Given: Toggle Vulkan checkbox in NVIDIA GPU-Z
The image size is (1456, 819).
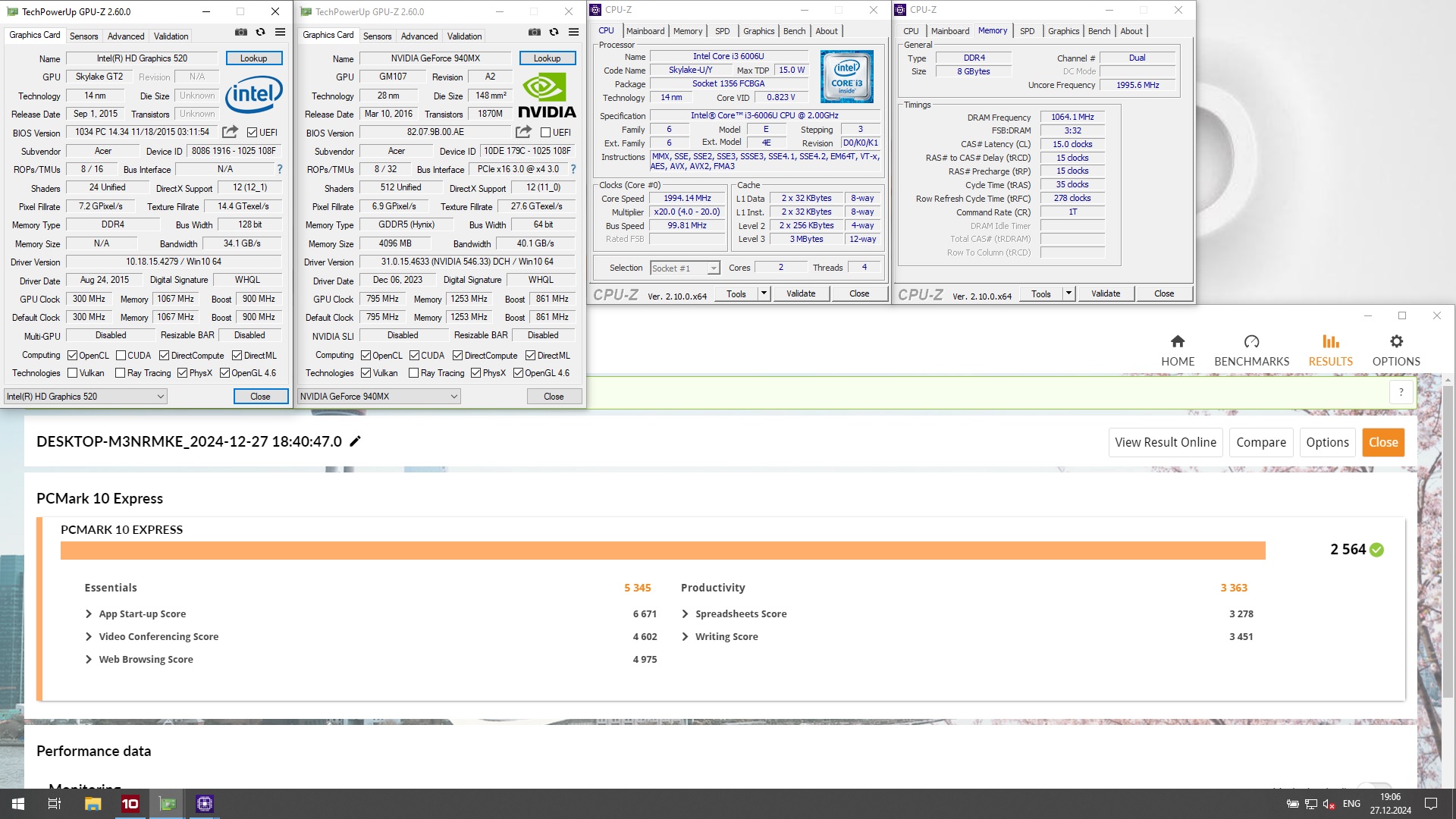Looking at the screenshot, I should (366, 373).
